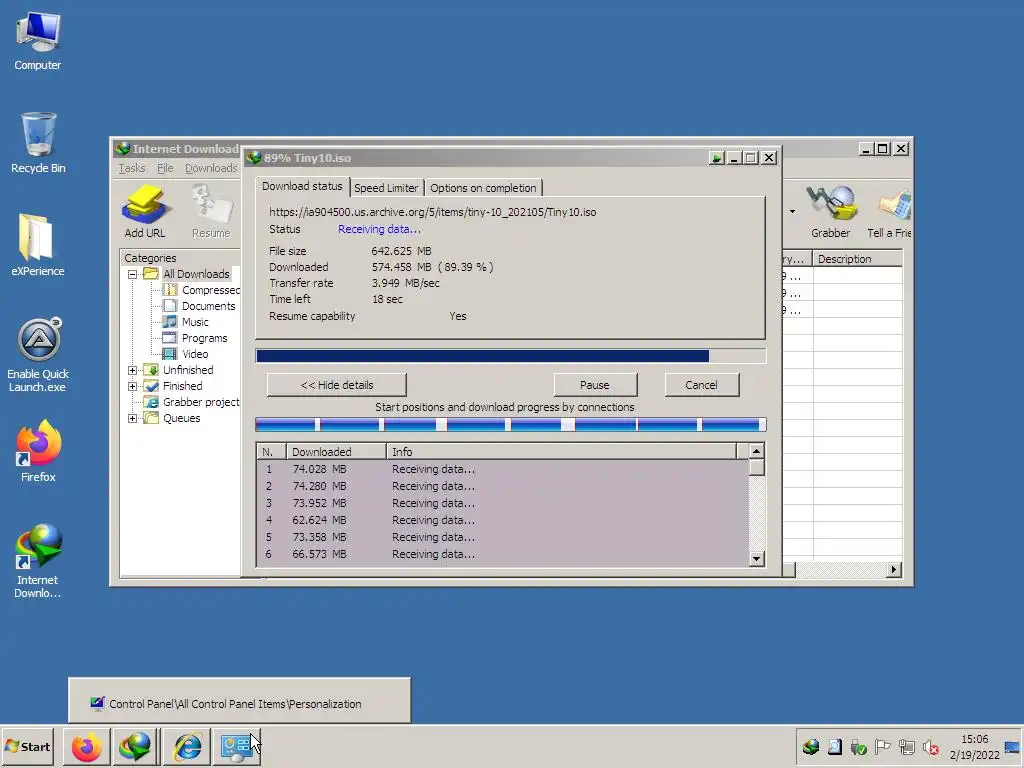Click the Control Panel taskbar button
Viewport: 1024px width, 768px height.
[236, 746]
